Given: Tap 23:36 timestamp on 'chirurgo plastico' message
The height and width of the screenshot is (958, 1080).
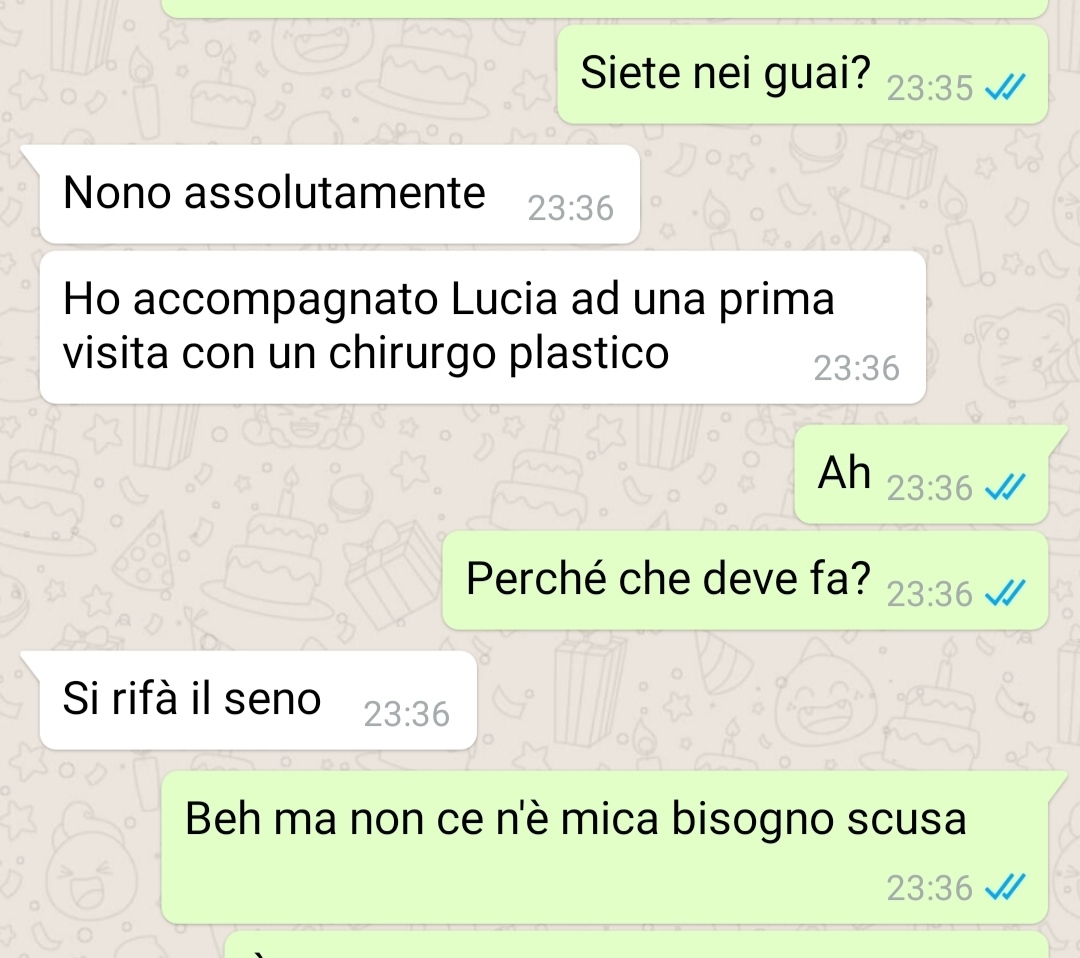Looking at the screenshot, I should (856, 368).
